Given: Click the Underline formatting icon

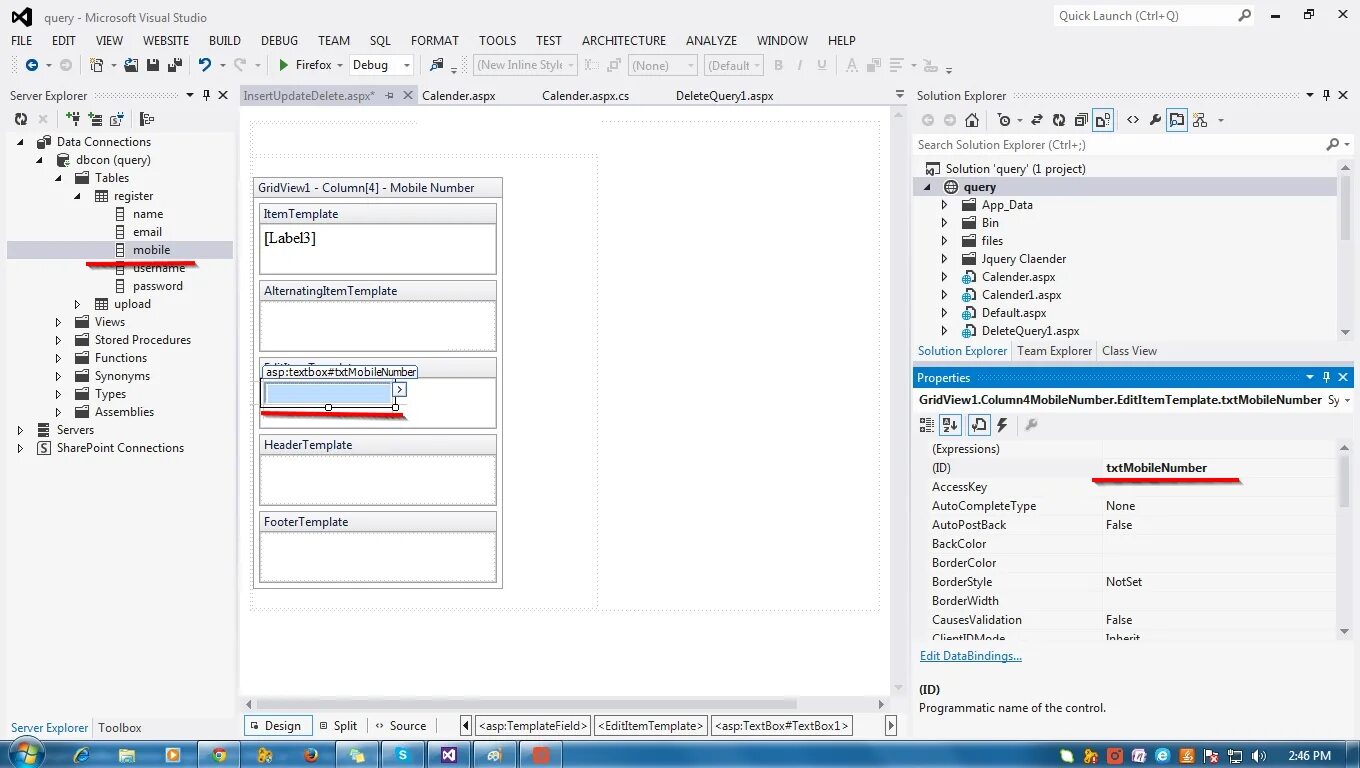Looking at the screenshot, I should pyautogui.click(x=822, y=65).
